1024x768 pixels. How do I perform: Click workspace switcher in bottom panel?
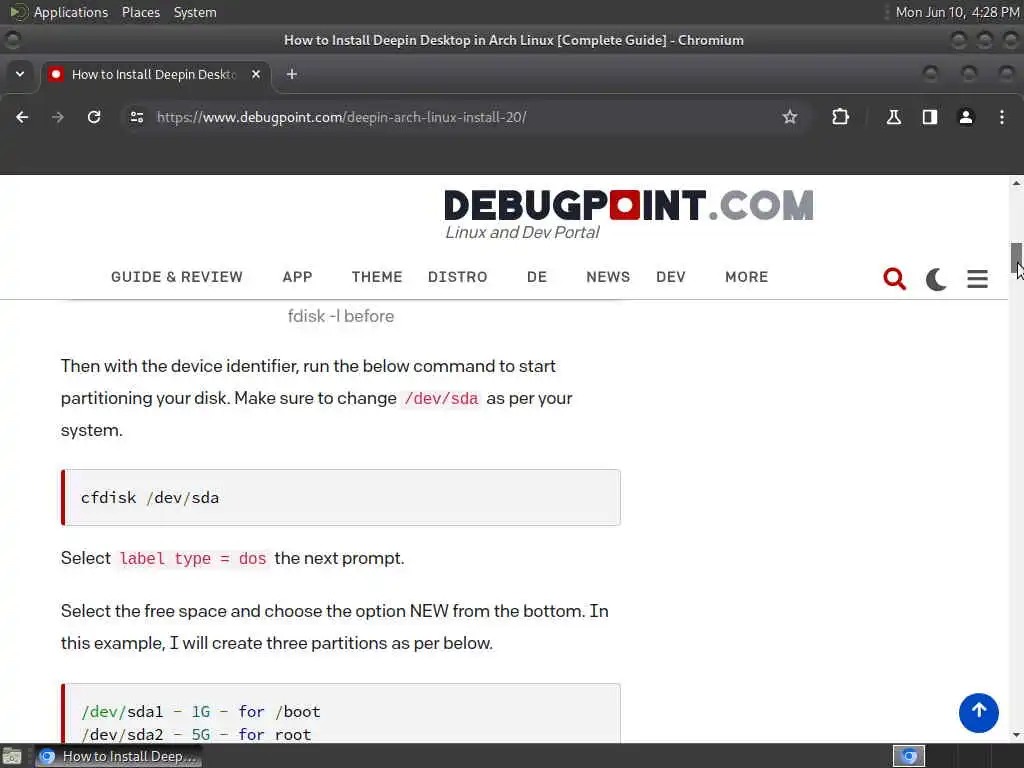coord(908,757)
